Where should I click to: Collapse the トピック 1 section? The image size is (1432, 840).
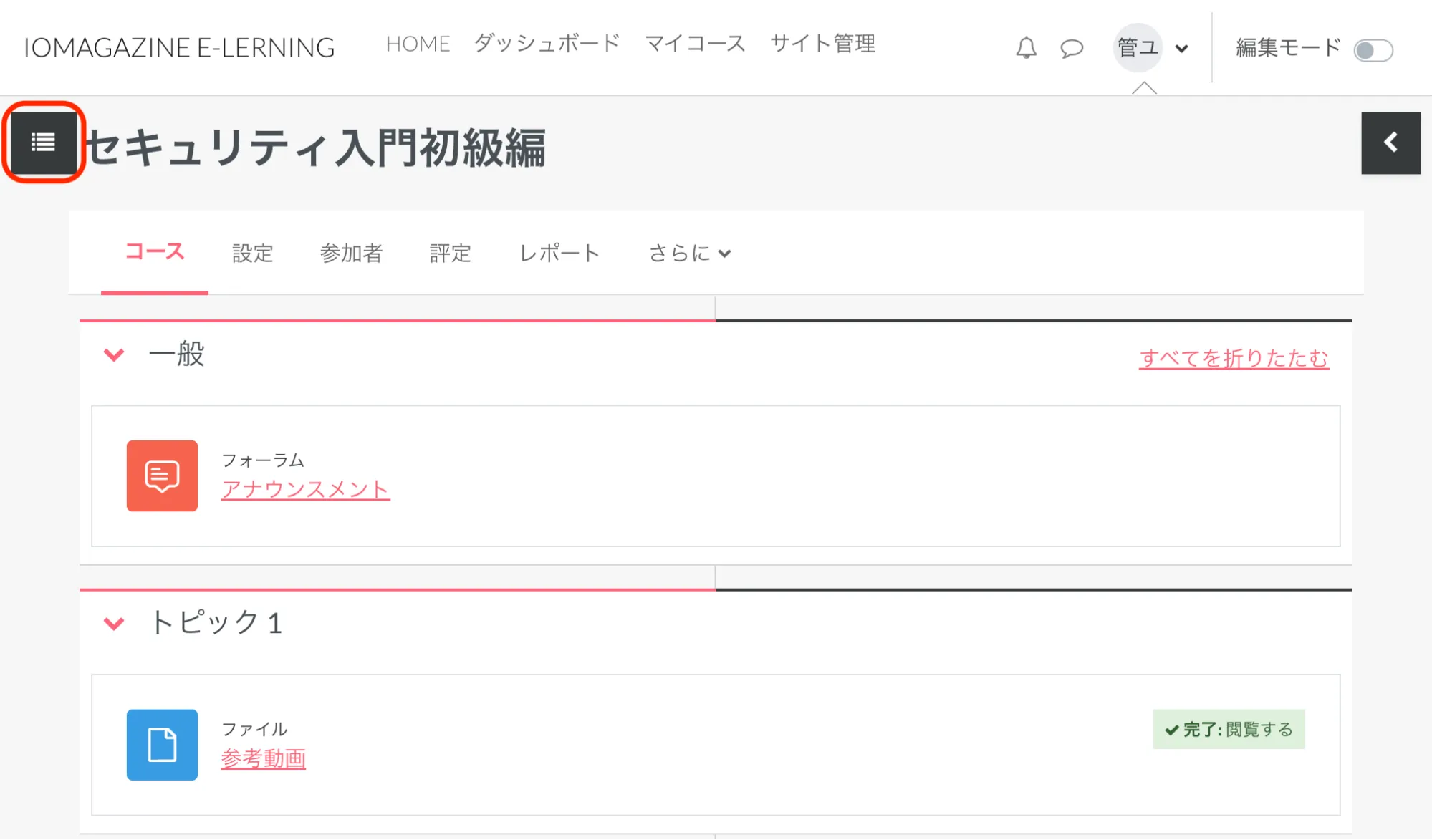coord(114,623)
